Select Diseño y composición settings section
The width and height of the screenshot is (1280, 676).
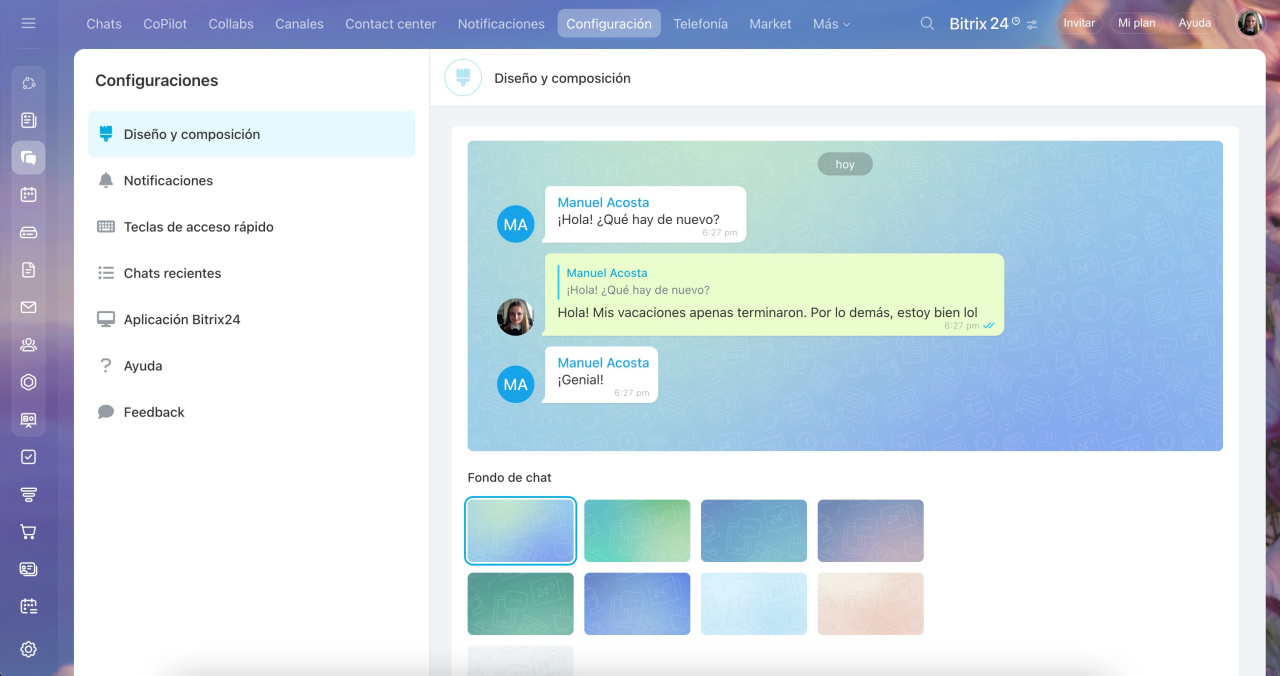251,134
